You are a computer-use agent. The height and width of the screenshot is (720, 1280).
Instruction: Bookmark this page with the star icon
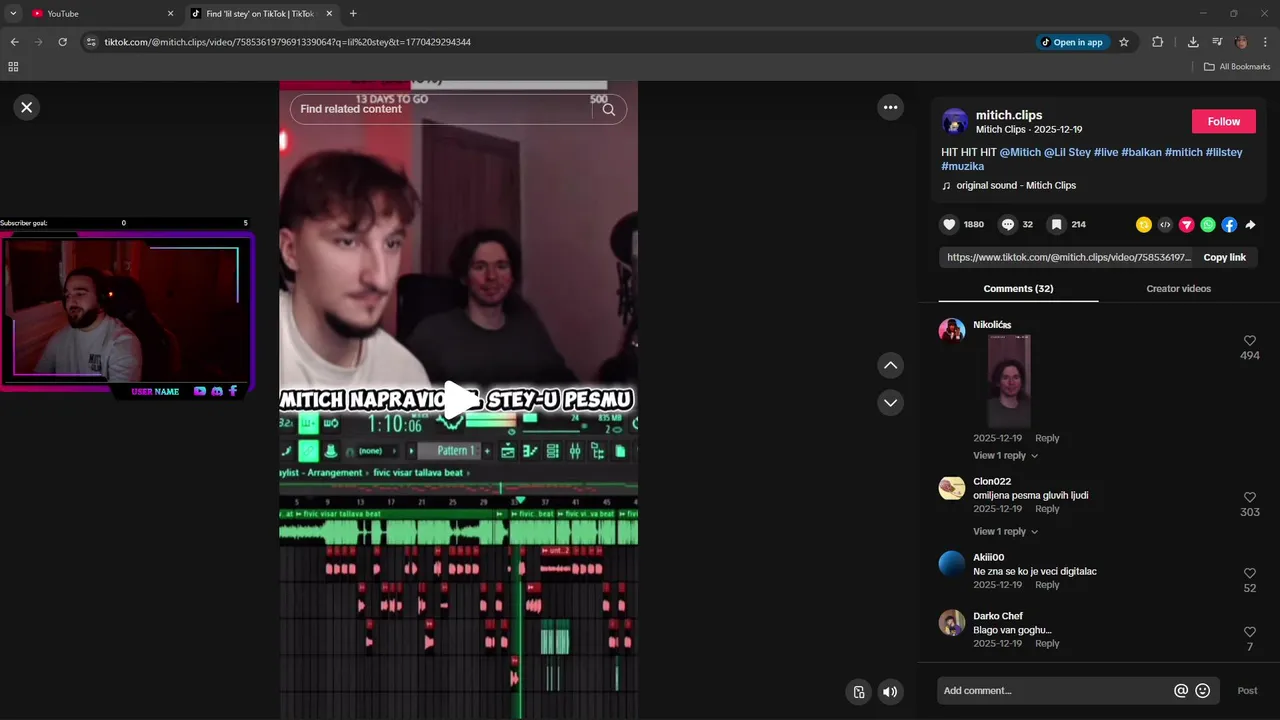click(x=1124, y=42)
